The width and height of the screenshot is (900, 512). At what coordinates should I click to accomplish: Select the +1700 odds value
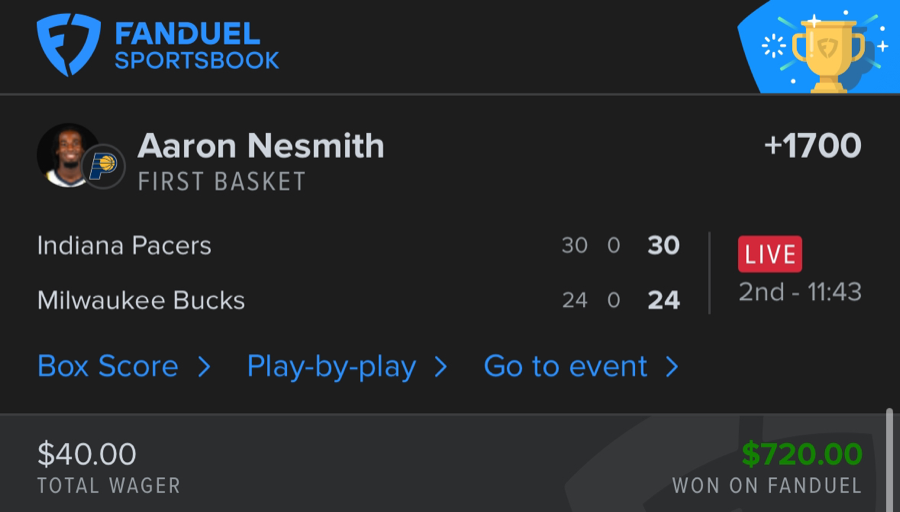(812, 146)
